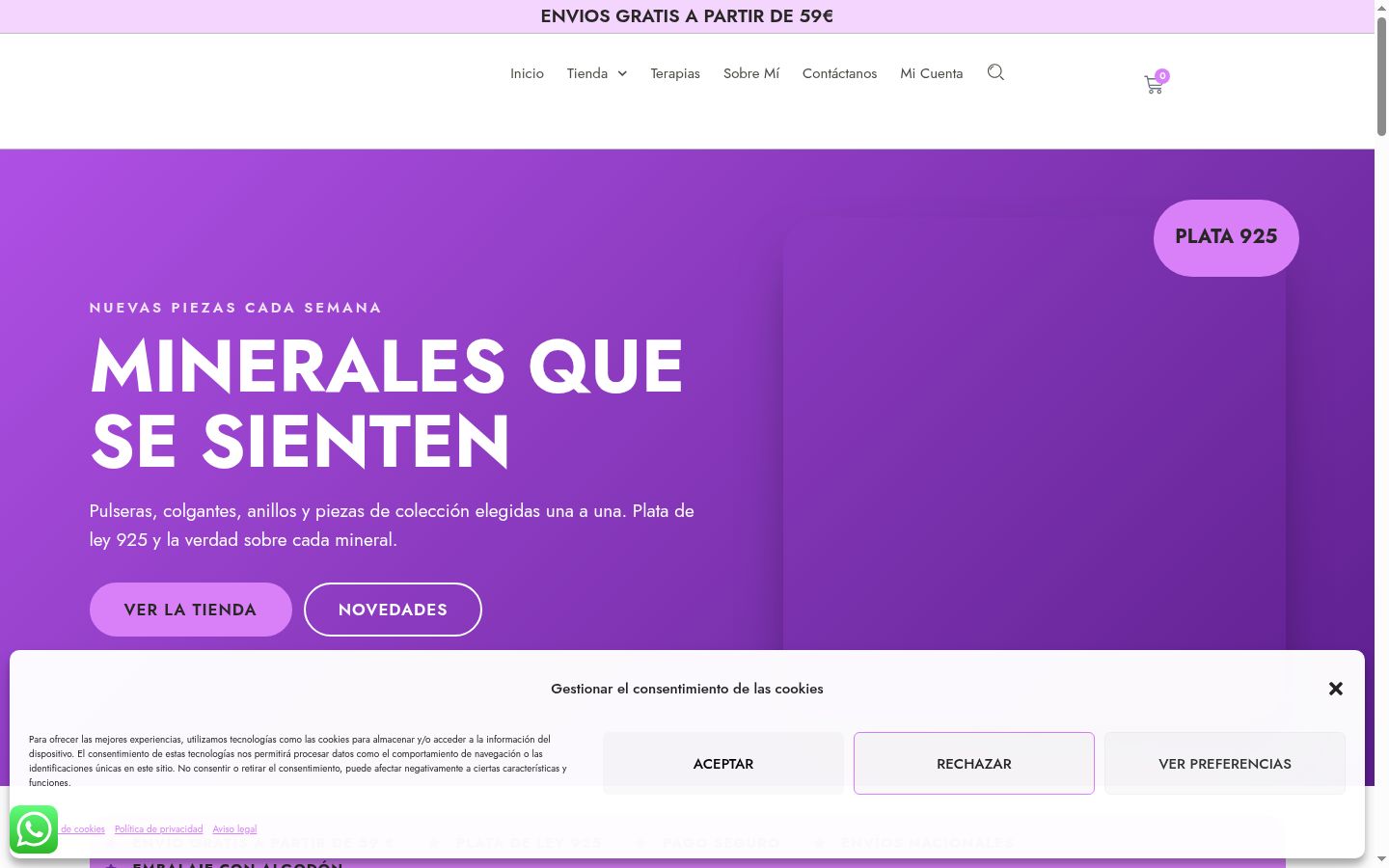Open the Terapias menu item

click(675, 73)
